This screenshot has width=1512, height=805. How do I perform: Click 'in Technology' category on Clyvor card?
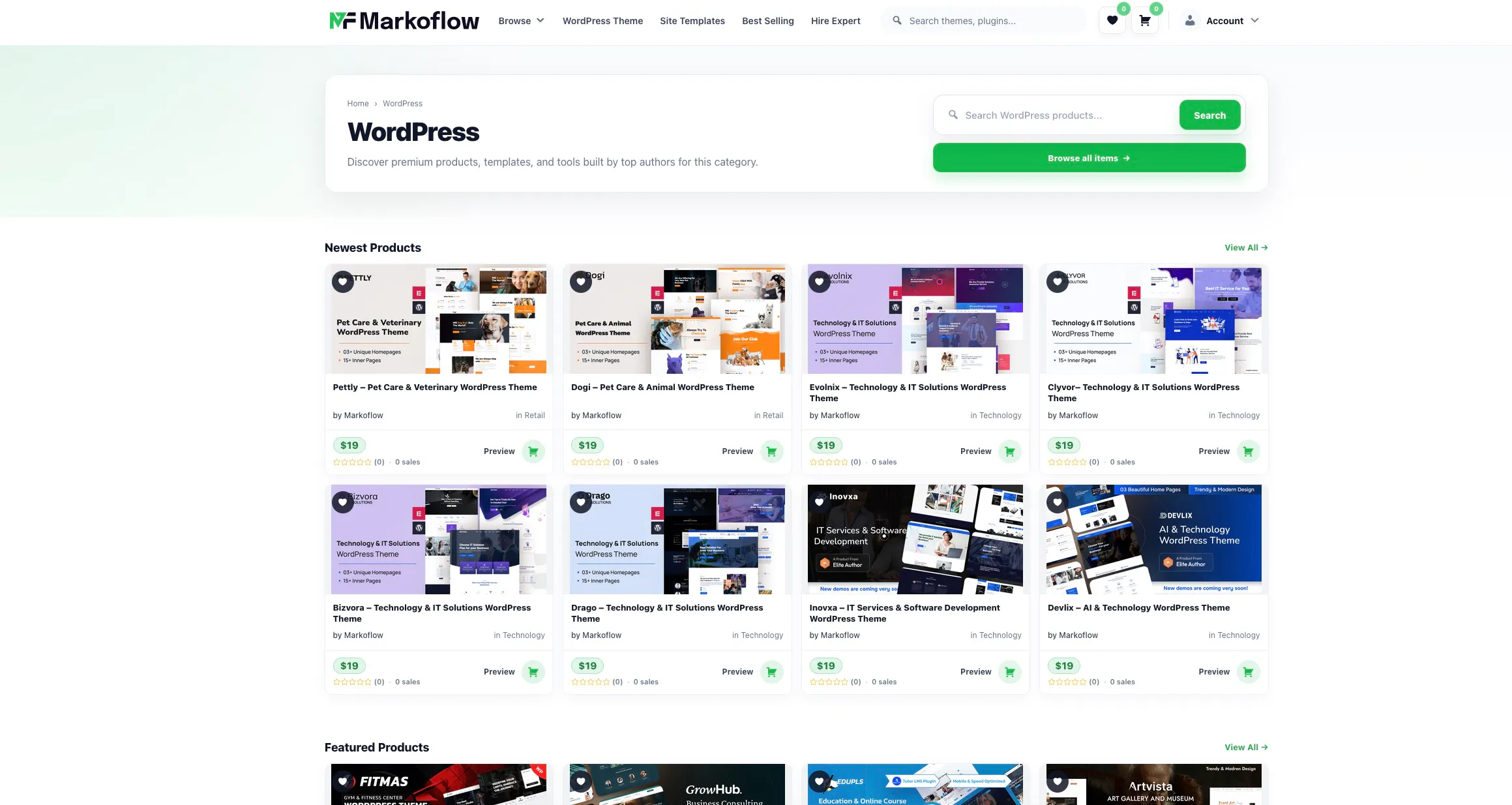[x=1234, y=416]
